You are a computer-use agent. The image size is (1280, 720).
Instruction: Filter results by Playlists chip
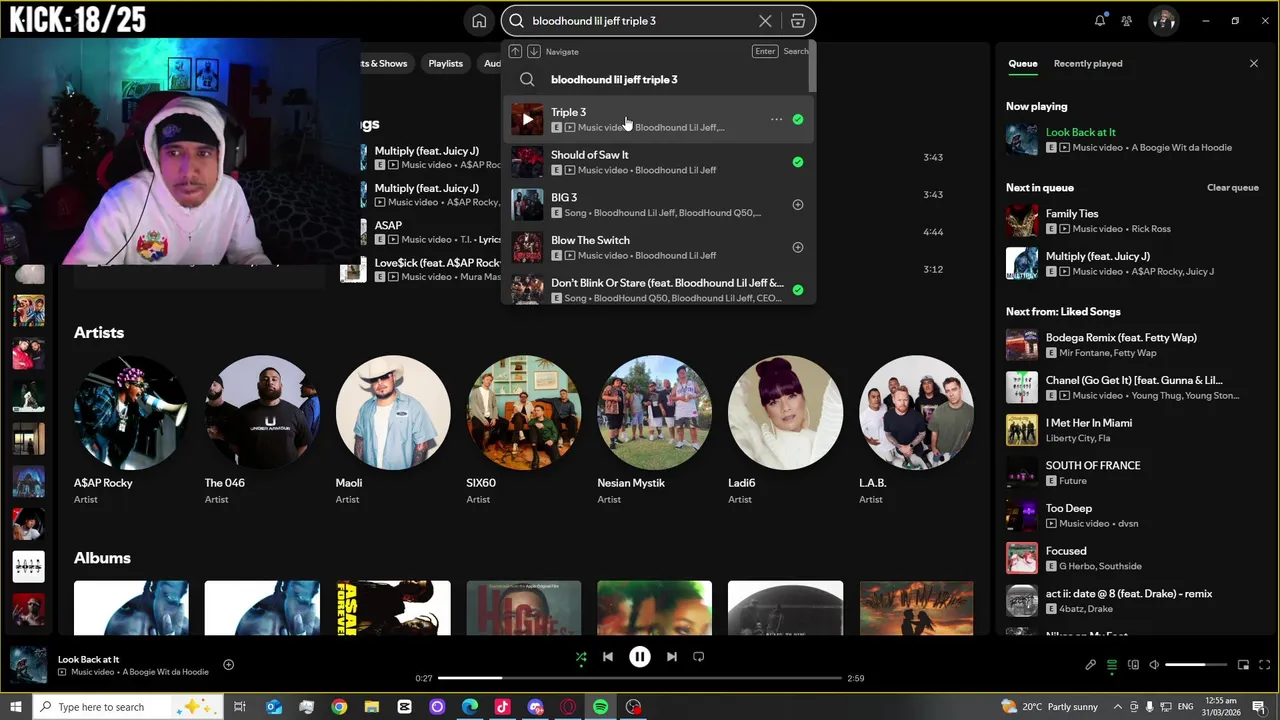tap(445, 63)
